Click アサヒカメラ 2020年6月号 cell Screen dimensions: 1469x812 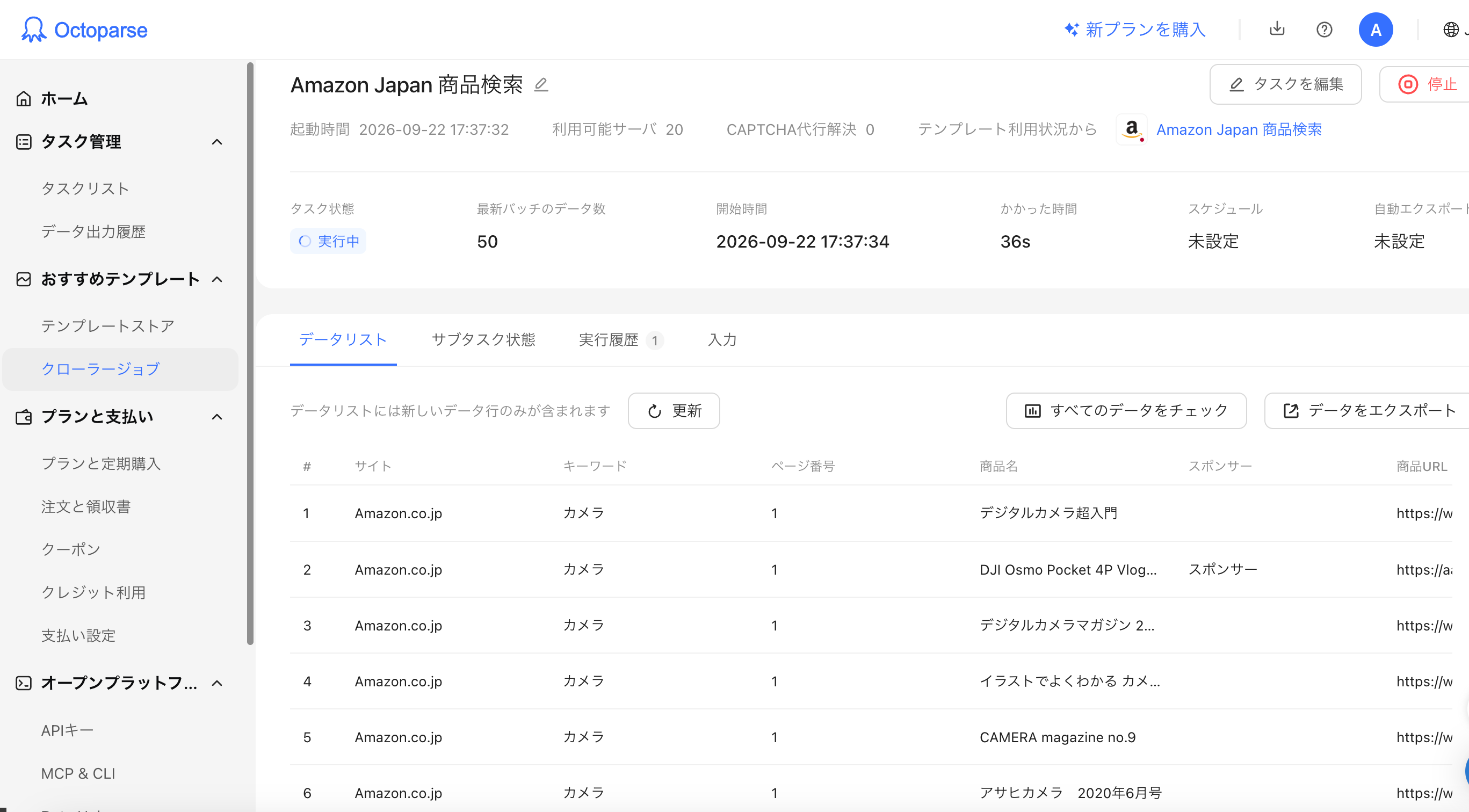(1070, 793)
